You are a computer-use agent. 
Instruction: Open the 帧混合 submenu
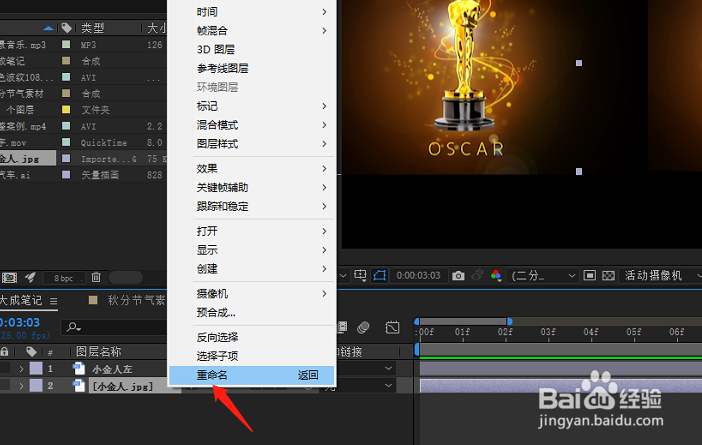[252, 31]
